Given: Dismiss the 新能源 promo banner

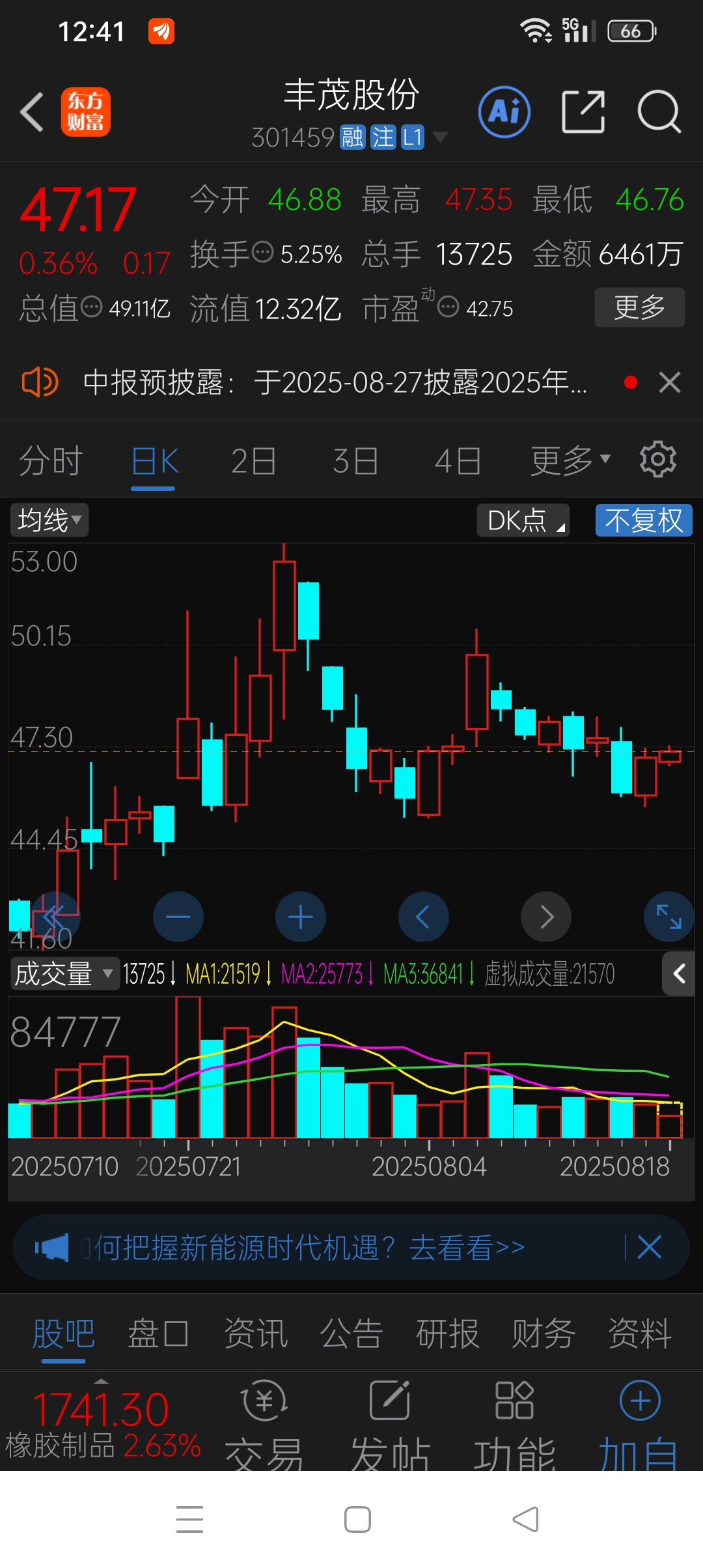Looking at the screenshot, I should [x=649, y=1247].
